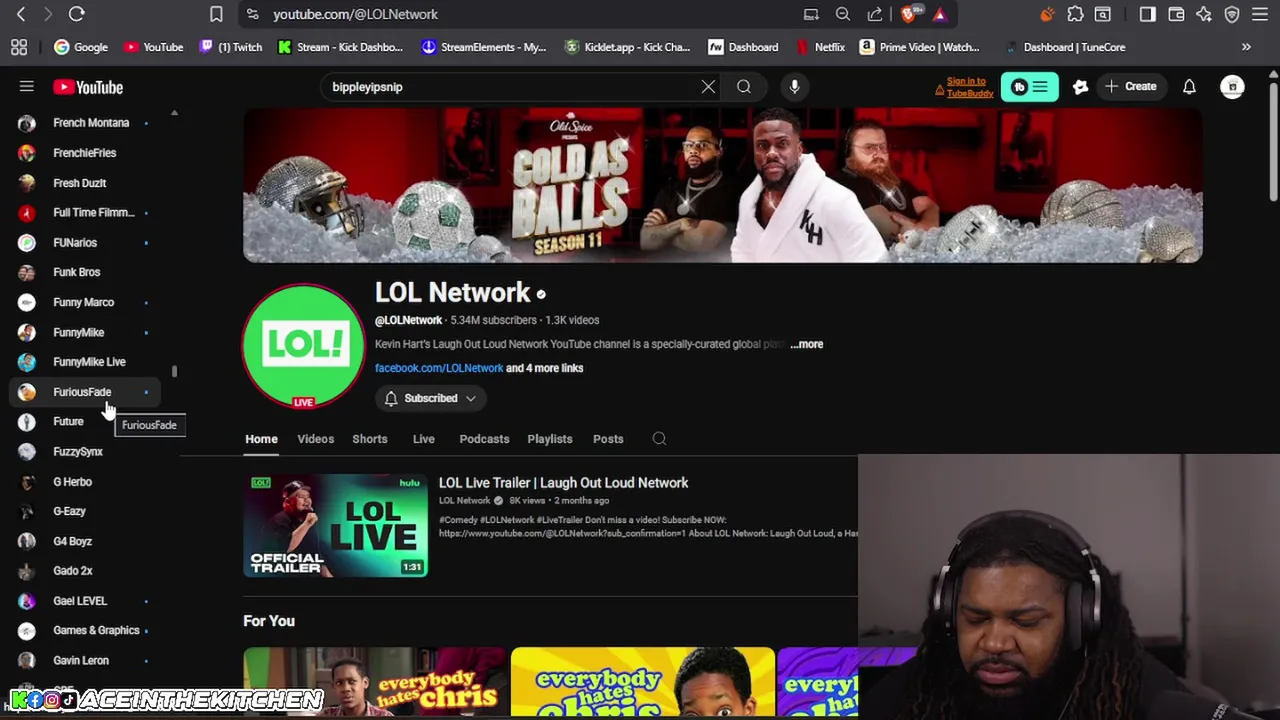Image resolution: width=1280 pixels, height=720 pixels.
Task: Open Funk Bros subscription
Action: pos(76,272)
